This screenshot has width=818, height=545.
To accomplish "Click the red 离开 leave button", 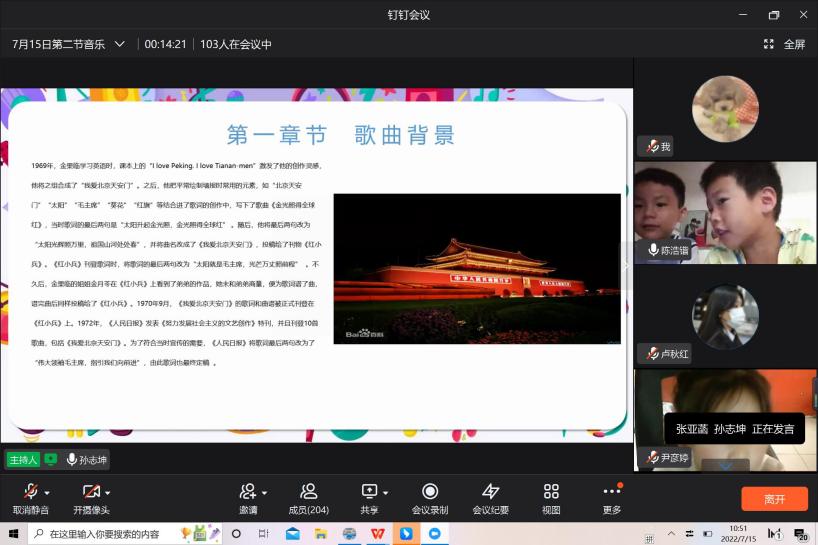I will click(x=774, y=498).
